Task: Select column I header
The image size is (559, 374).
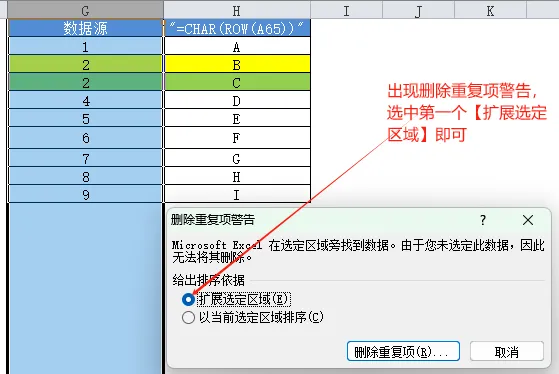Action: tap(346, 10)
